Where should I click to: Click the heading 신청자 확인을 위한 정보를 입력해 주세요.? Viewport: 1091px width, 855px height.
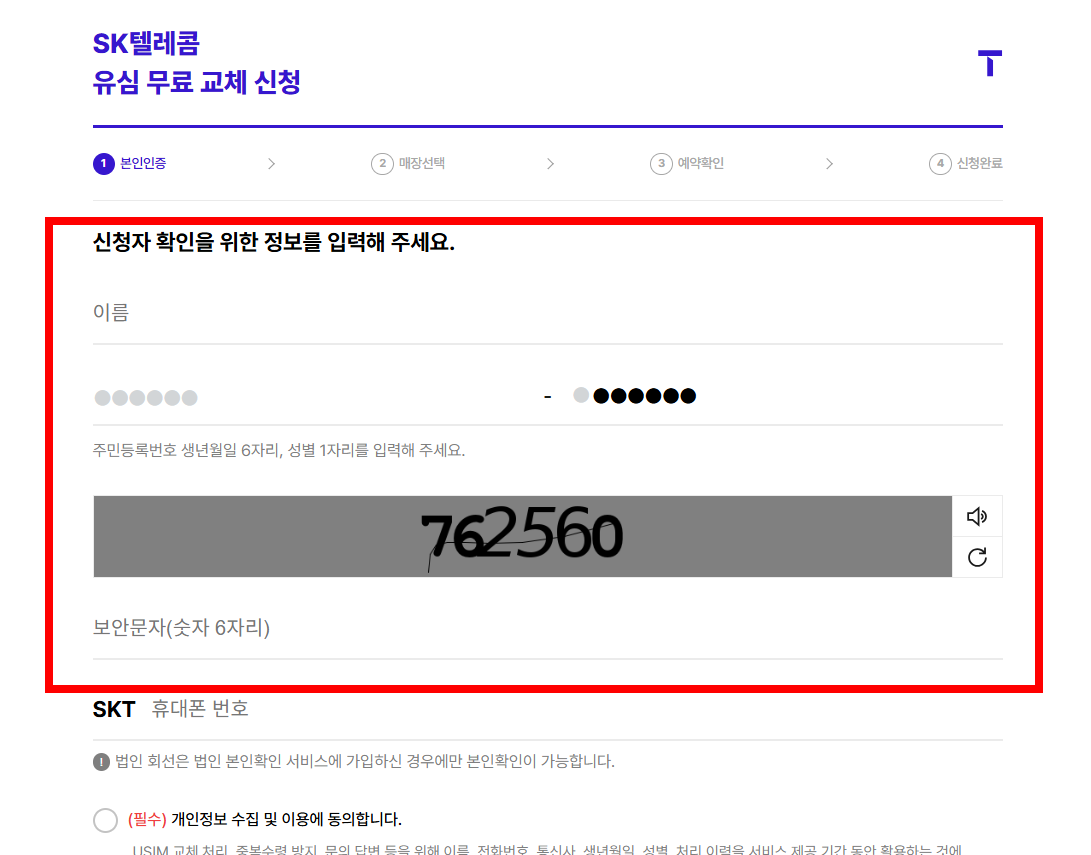[273, 242]
